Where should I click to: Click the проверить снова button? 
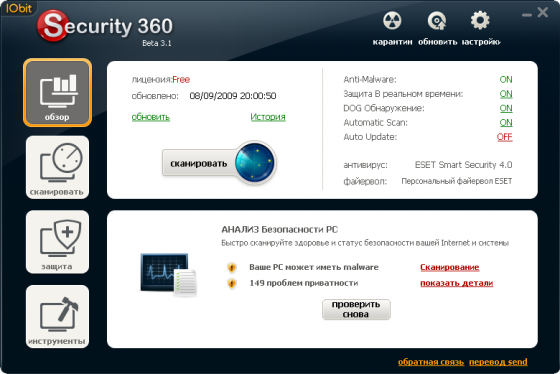click(x=356, y=309)
